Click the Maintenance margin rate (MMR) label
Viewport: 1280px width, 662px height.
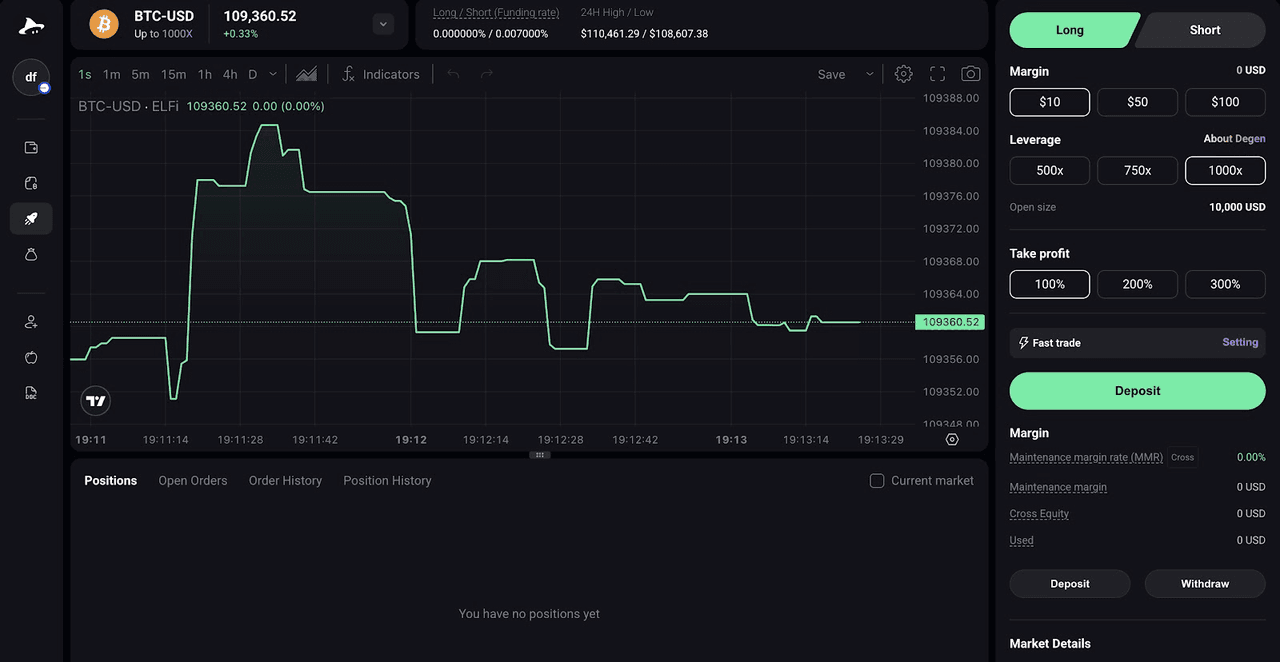pyautogui.click(x=1086, y=457)
